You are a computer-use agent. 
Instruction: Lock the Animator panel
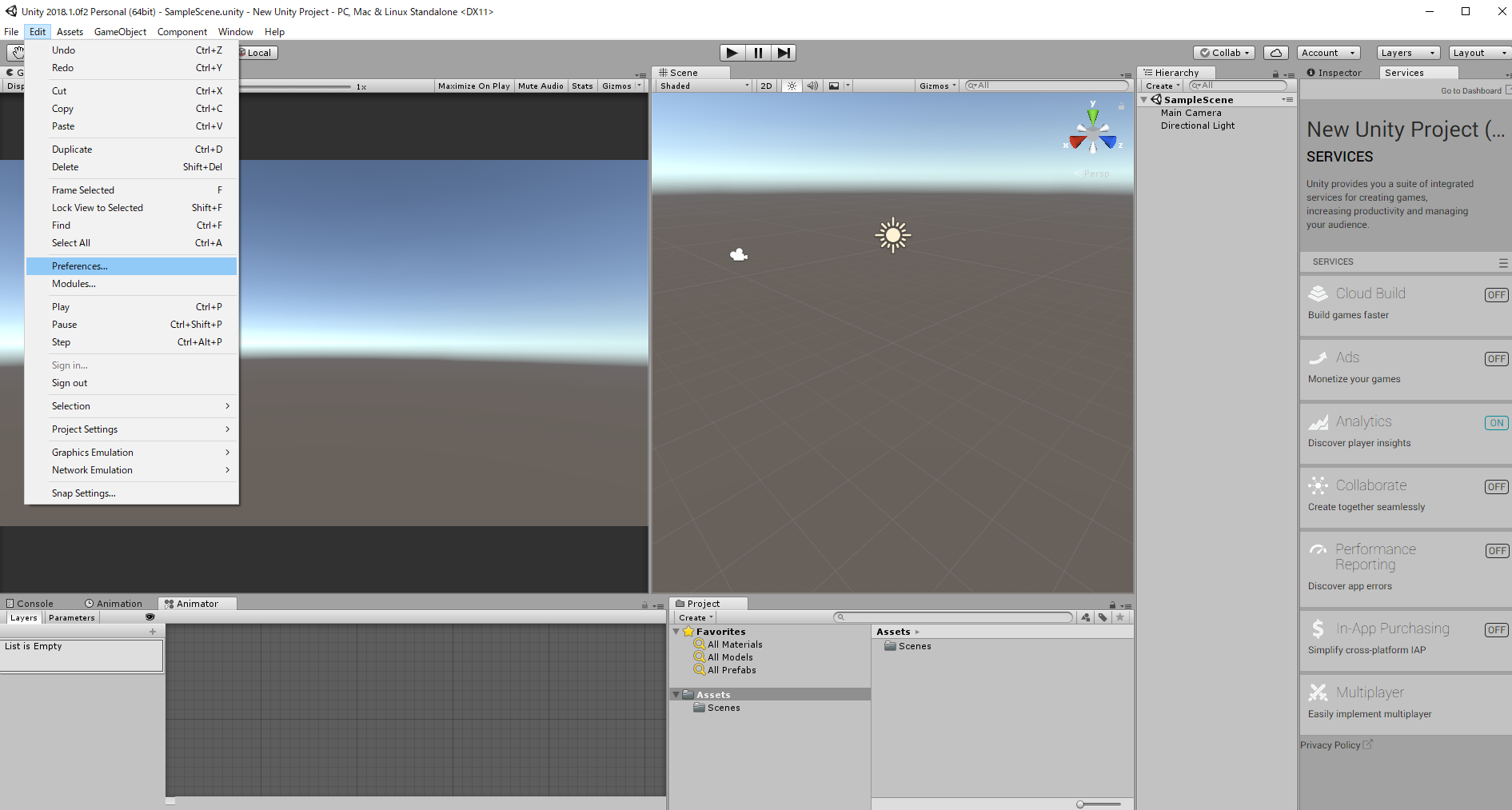pos(644,605)
